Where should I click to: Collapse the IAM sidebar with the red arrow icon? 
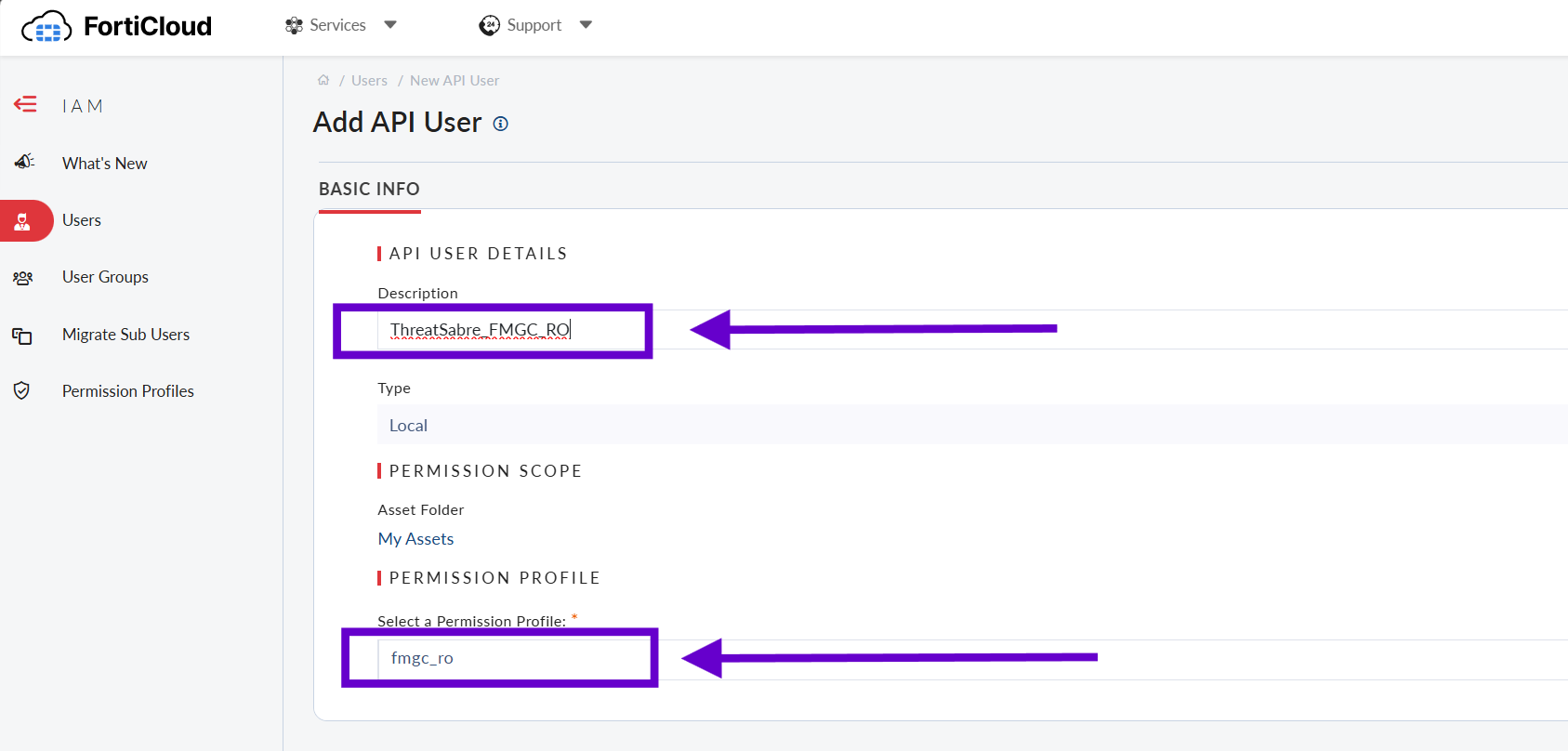25,104
